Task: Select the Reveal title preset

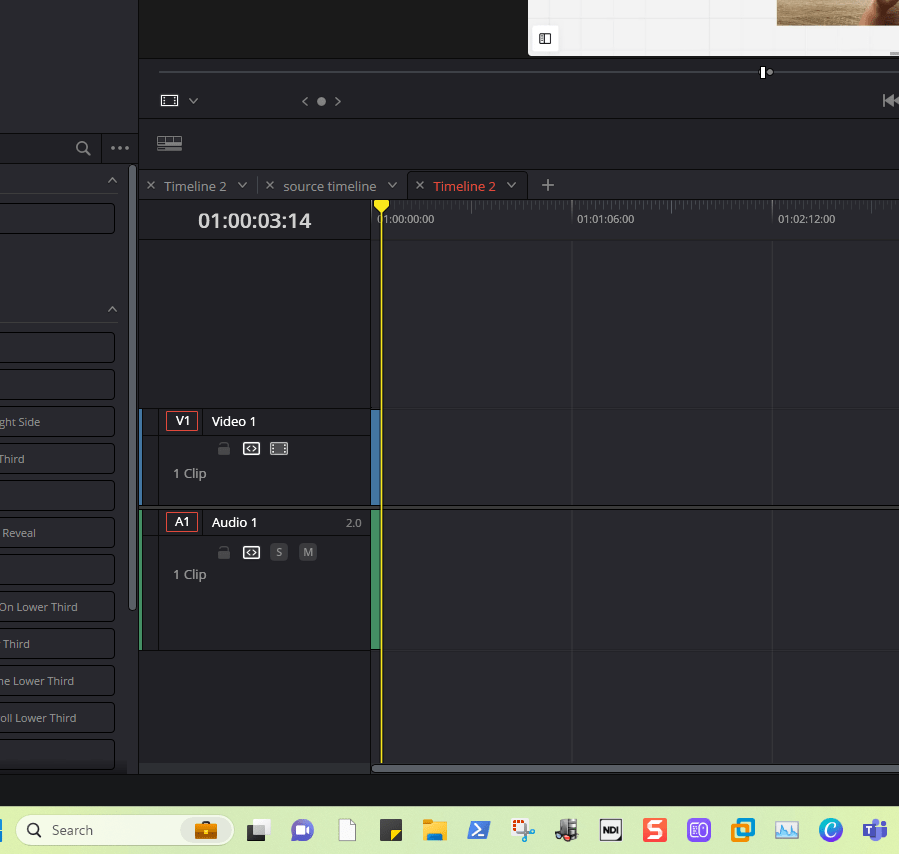Action: (x=56, y=533)
